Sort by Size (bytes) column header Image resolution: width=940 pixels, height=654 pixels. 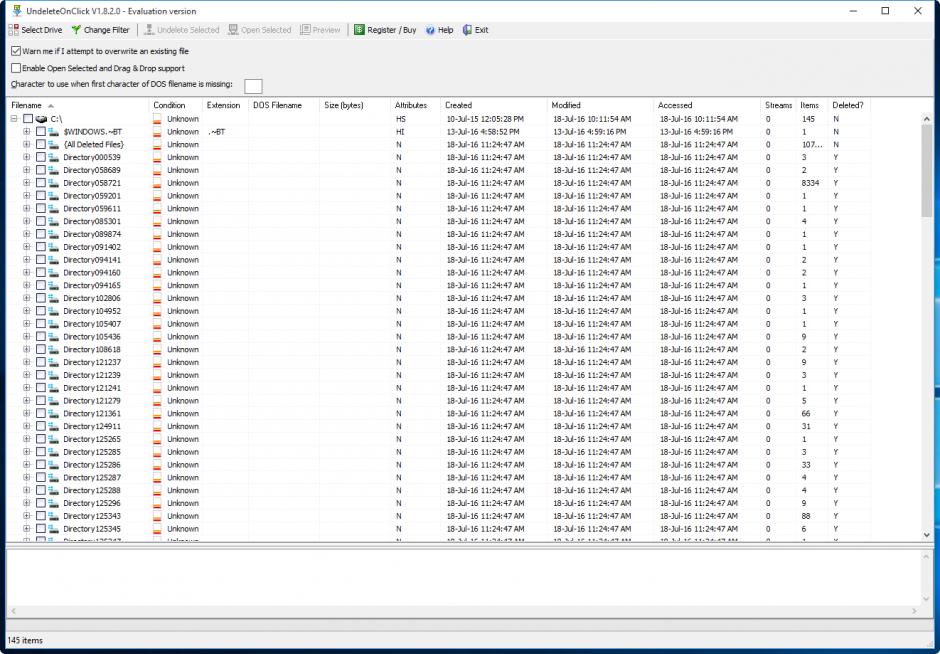click(355, 105)
